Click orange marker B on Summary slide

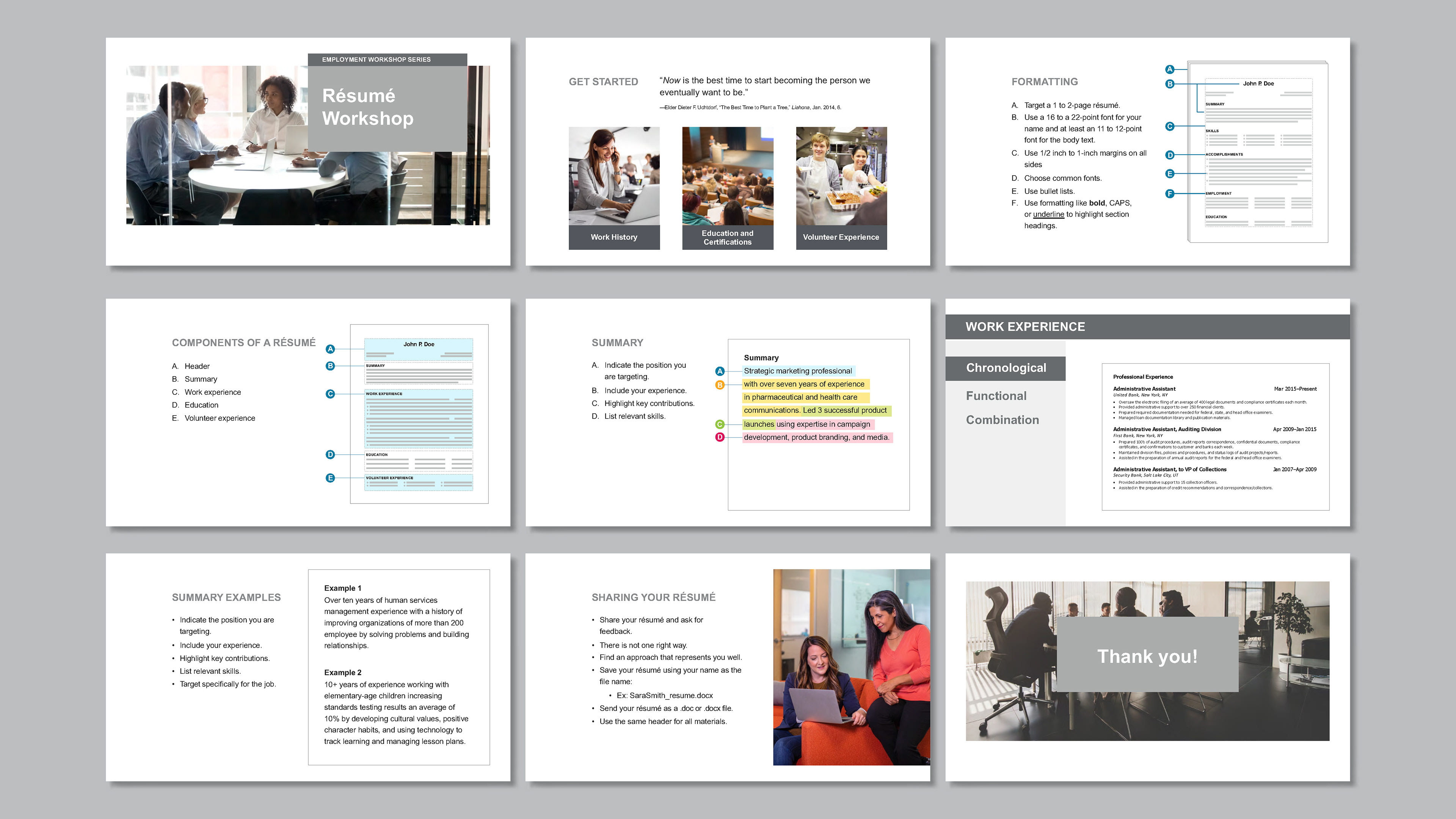[x=720, y=385]
